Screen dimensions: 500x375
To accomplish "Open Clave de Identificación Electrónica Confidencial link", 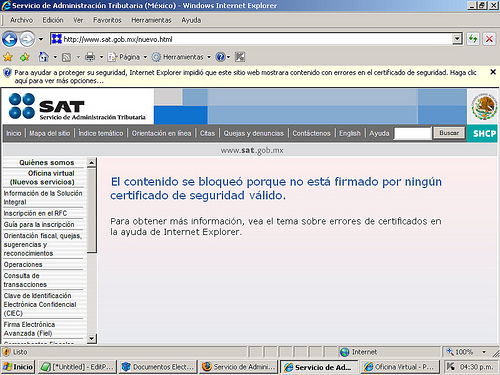I will point(40,304).
